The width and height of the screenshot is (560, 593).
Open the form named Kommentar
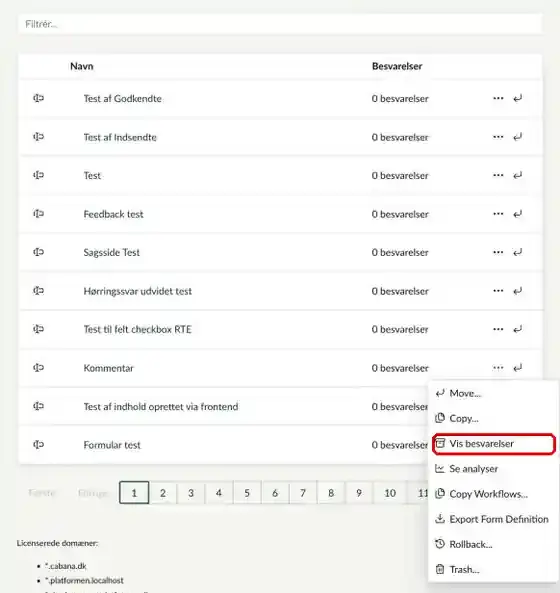[x=109, y=368]
